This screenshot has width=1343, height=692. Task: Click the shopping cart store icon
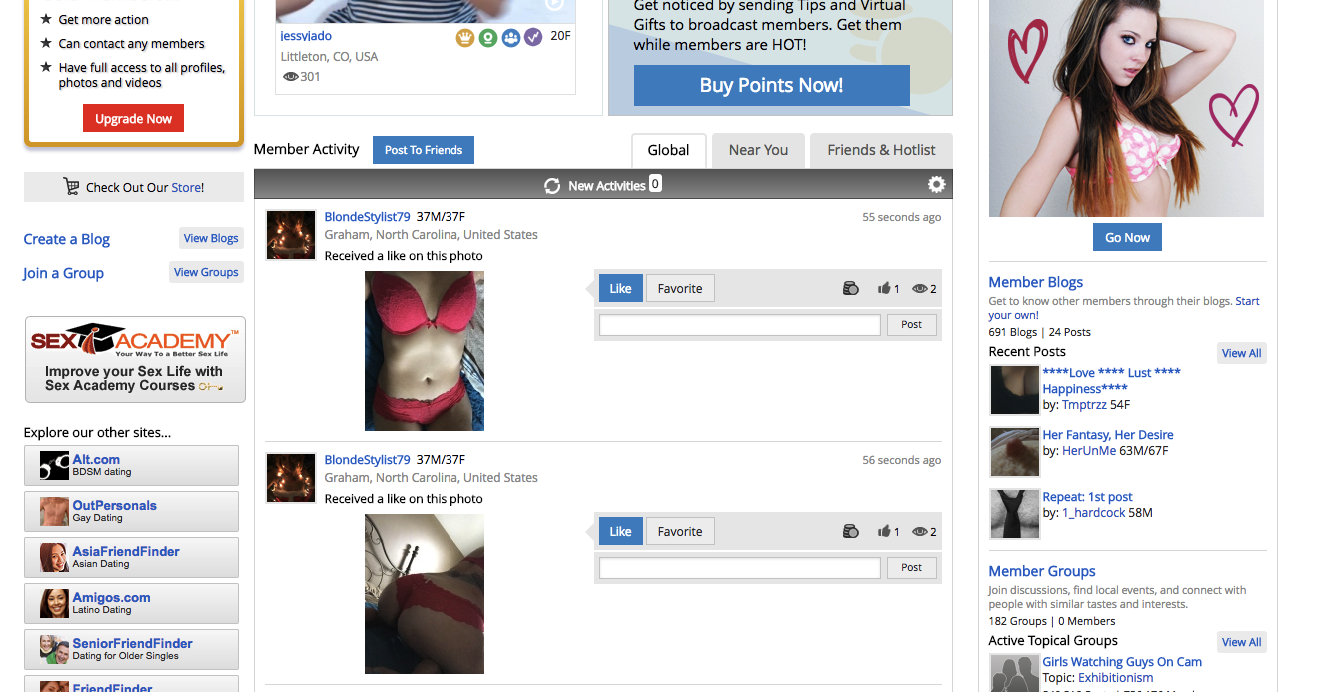click(71, 187)
